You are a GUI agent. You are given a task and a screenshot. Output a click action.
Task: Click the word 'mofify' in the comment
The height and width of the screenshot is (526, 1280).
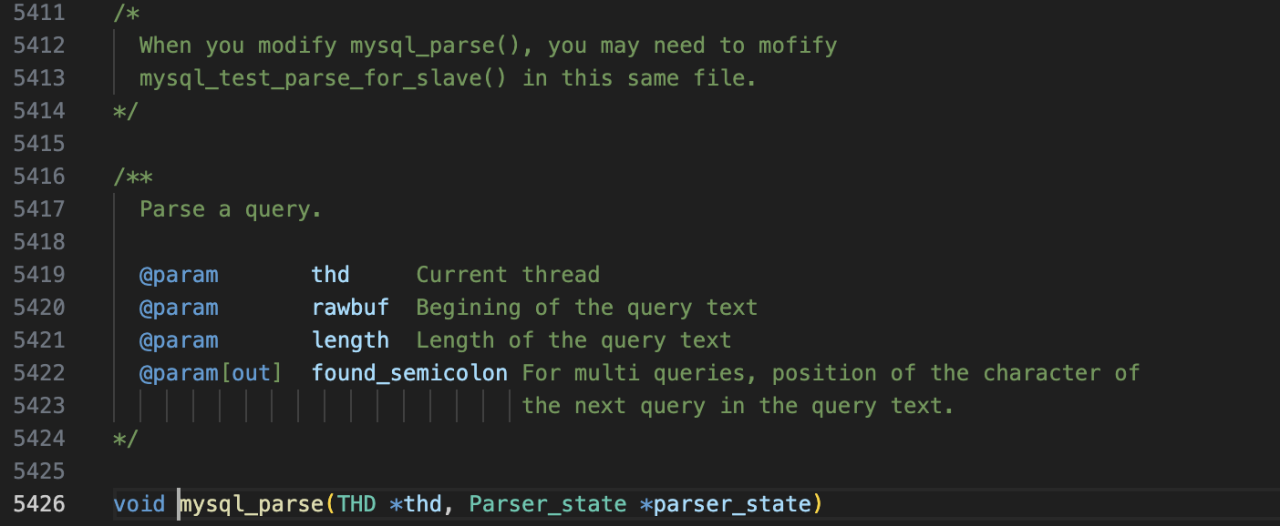tap(797, 45)
